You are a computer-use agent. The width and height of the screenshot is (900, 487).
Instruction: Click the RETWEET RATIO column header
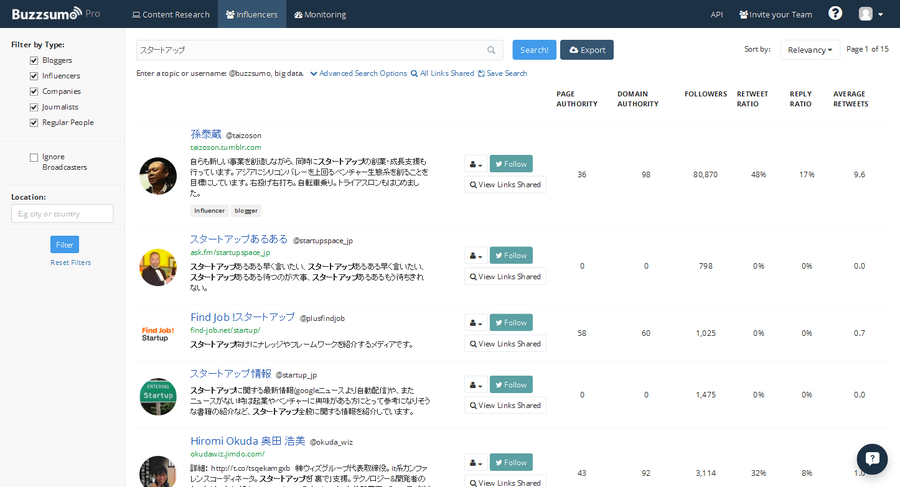tap(752, 99)
